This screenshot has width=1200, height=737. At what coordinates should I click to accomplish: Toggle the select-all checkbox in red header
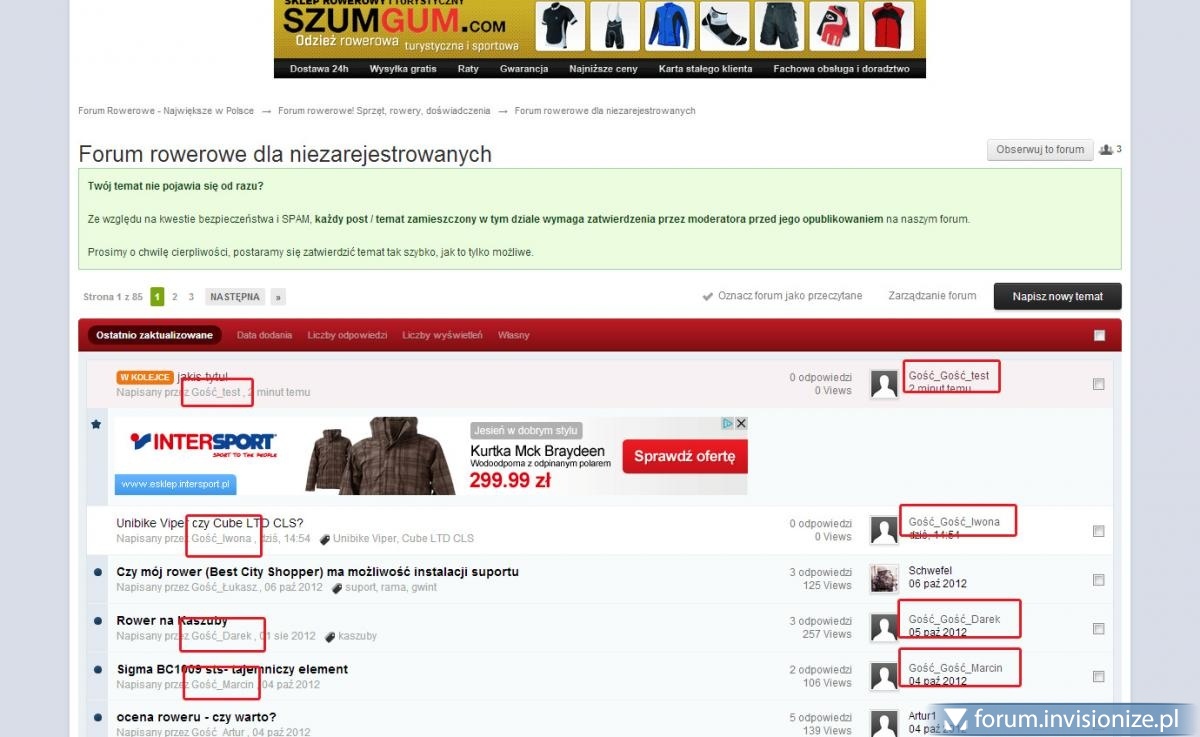click(1099, 335)
